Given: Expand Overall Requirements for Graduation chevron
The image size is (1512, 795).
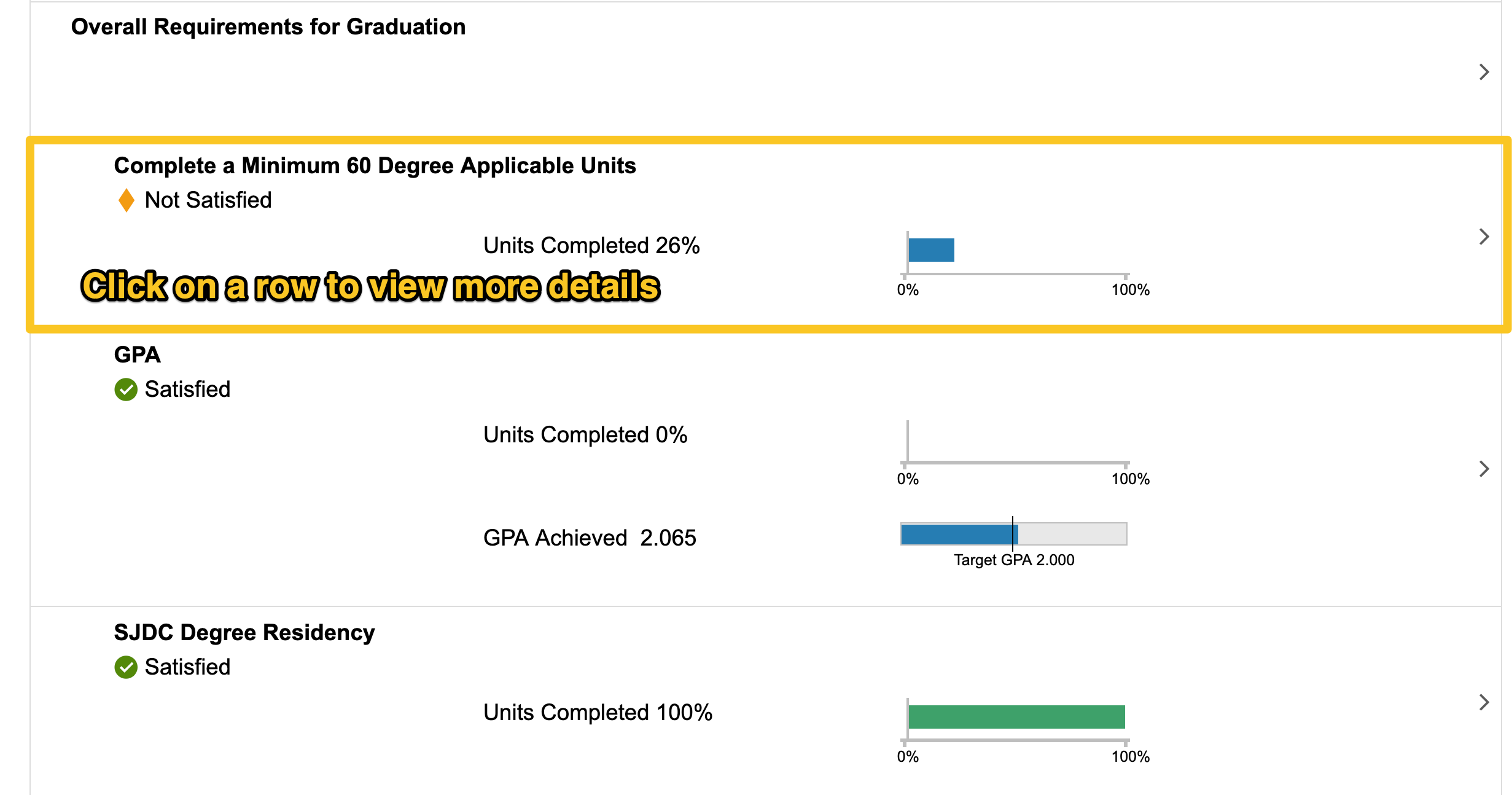Looking at the screenshot, I should coord(1484,72).
